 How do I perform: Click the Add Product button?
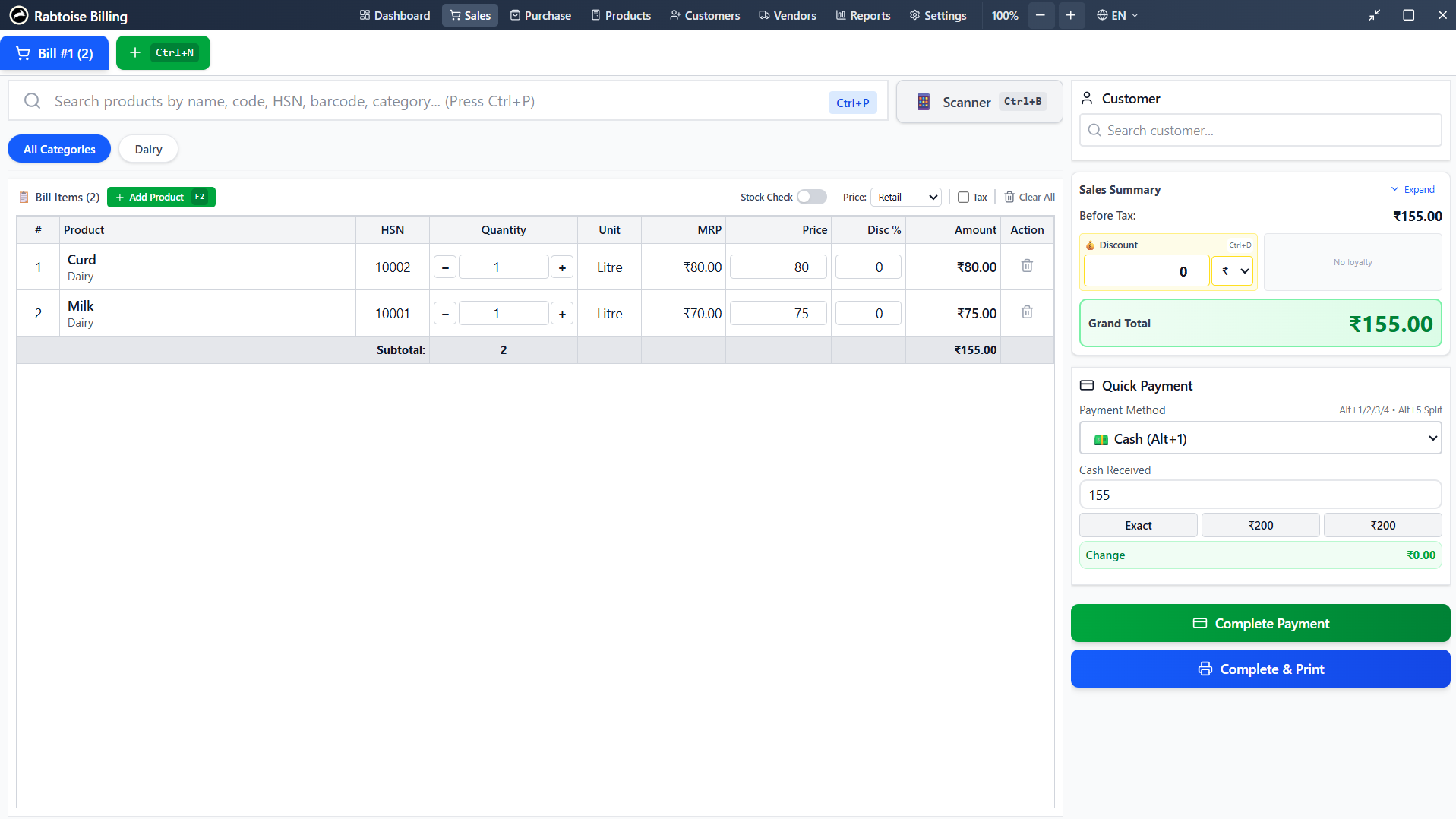pyautogui.click(x=161, y=197)
